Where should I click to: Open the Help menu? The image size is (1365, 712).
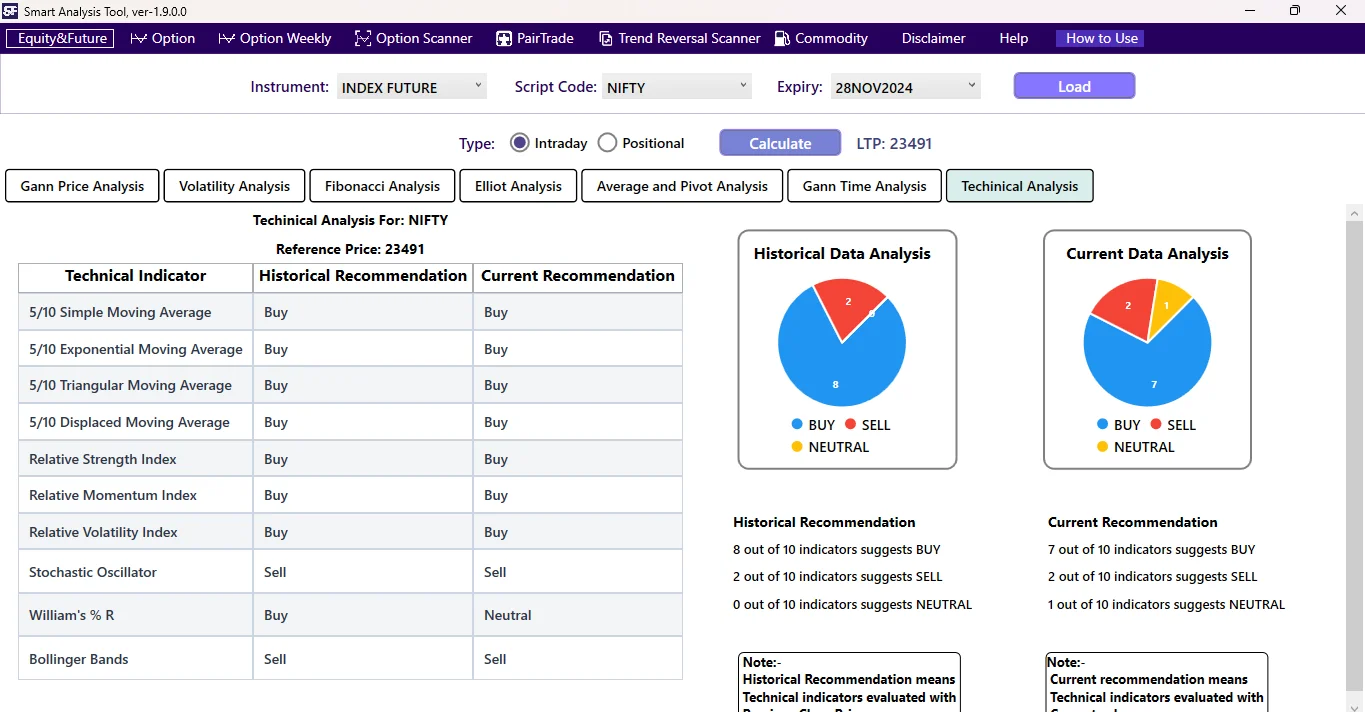point(1013,38)
